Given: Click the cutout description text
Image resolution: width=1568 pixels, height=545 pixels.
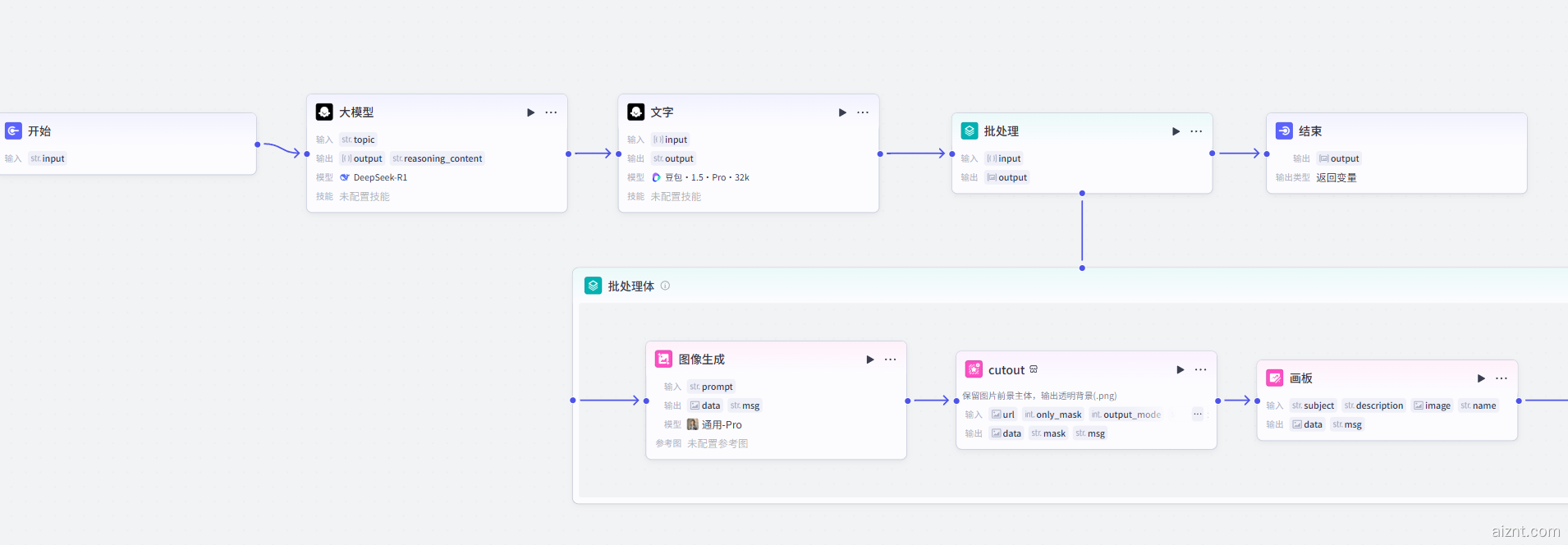Looking at the screenshot, I should click(1039, 396).
